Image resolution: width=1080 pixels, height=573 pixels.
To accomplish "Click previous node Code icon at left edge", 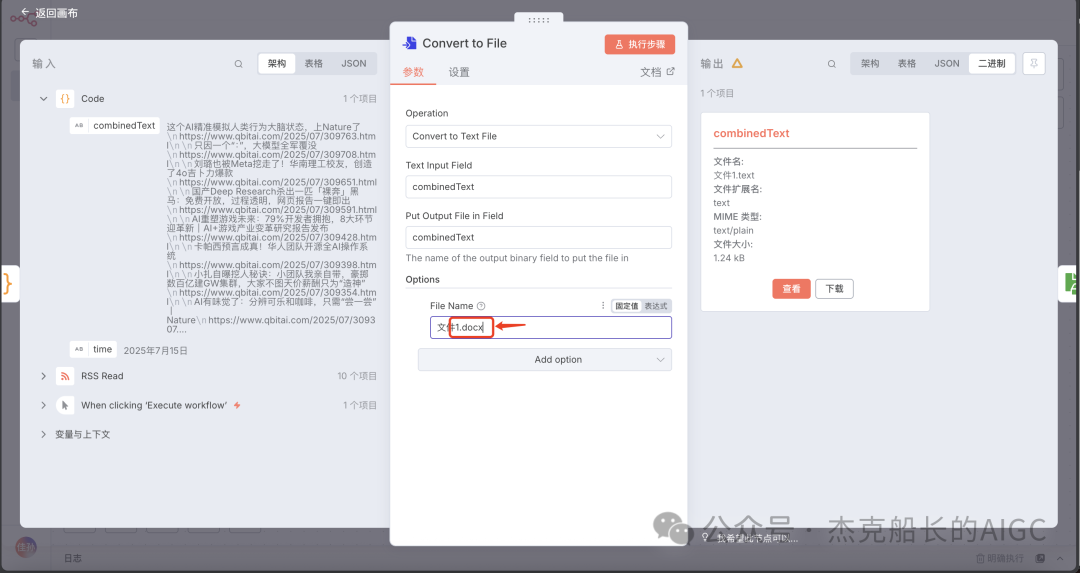I will point(8,283).
